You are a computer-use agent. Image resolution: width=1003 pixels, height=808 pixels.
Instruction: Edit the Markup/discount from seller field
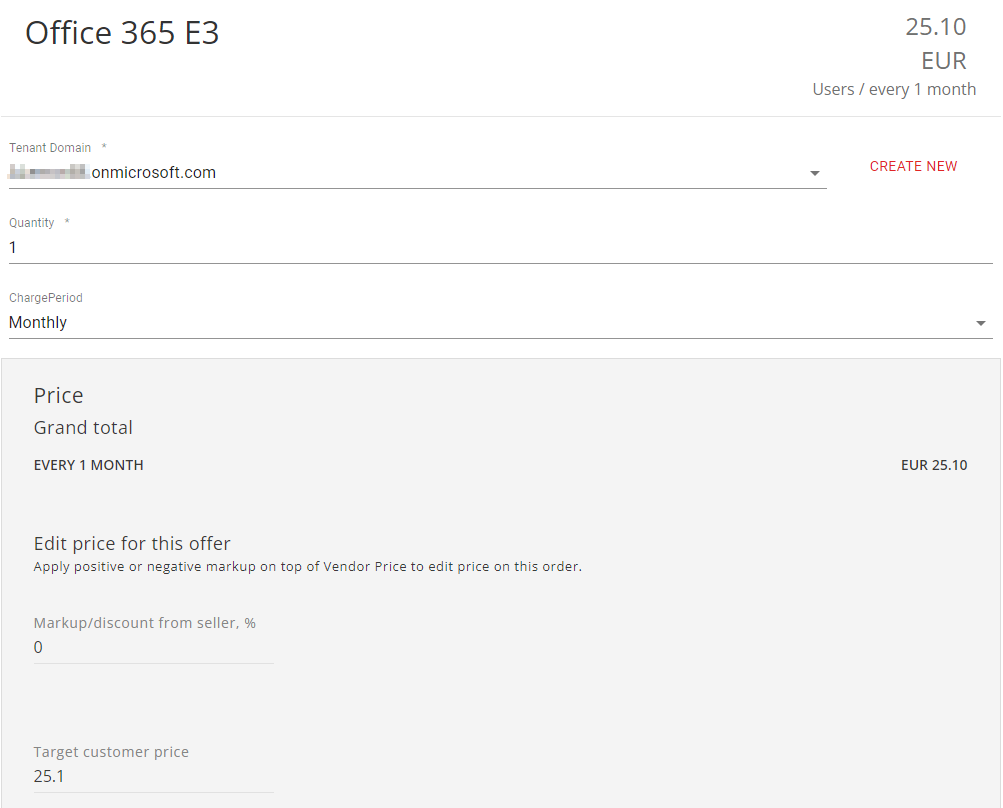tap(154, 647)
